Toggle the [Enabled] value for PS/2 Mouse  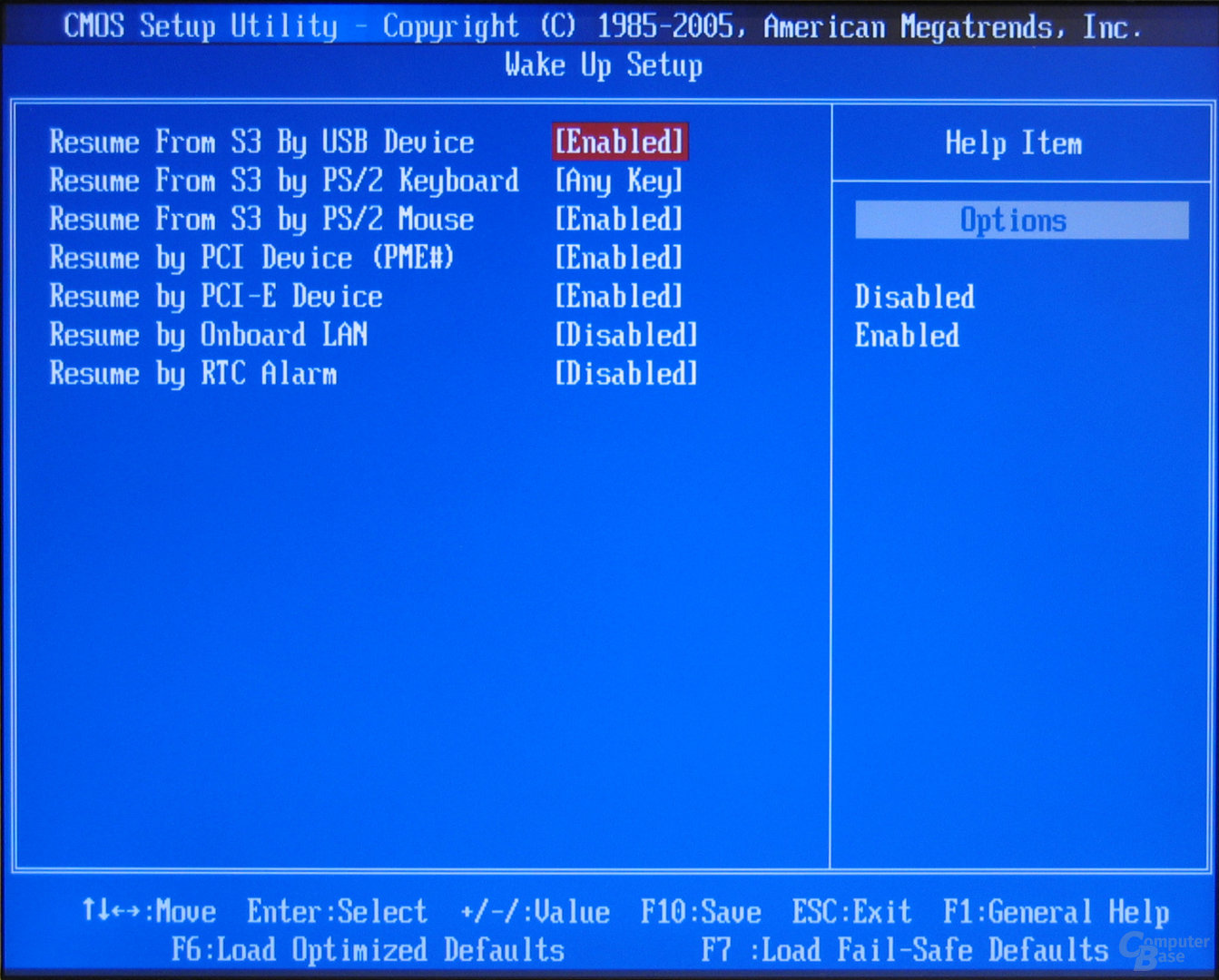618,220
